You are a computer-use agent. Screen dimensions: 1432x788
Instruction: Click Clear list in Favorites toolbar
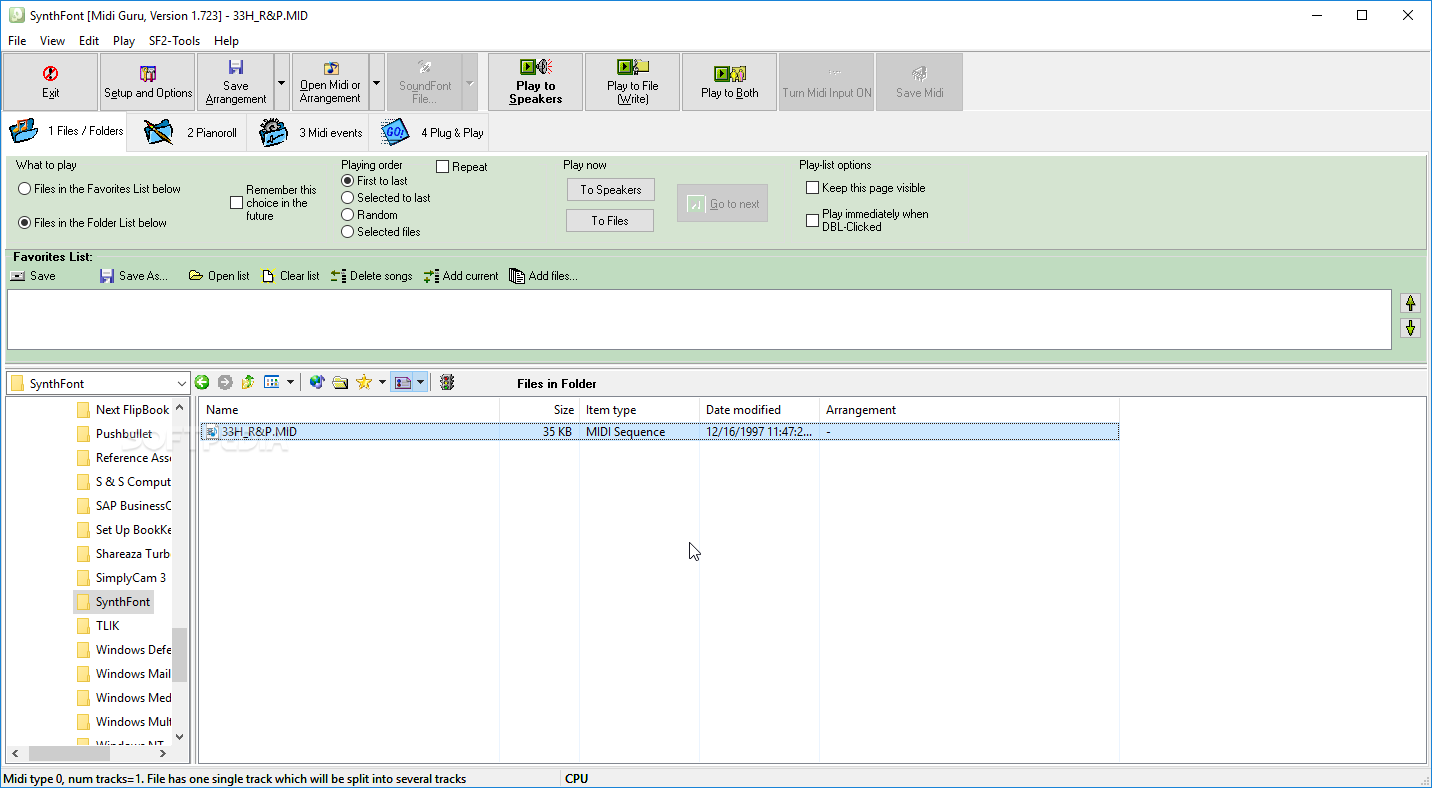(x=290, y=276)
